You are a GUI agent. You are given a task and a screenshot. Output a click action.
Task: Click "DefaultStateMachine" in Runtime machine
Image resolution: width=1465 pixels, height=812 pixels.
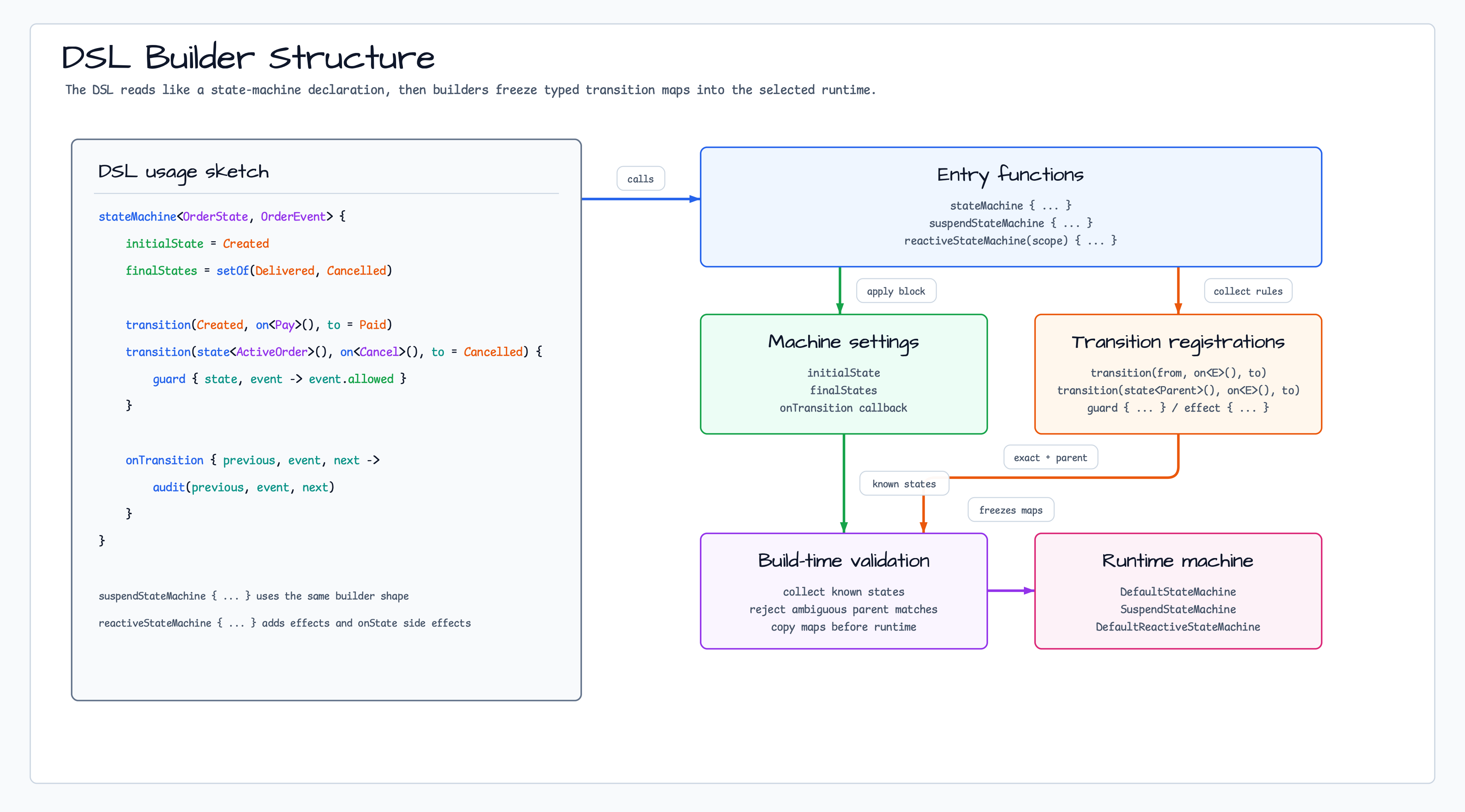pos(1178,591)
